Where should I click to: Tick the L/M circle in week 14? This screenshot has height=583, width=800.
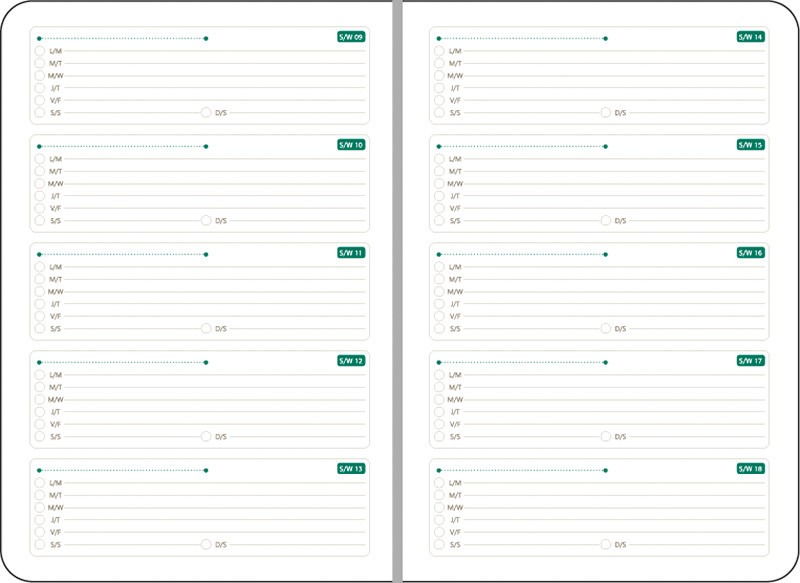439,51
